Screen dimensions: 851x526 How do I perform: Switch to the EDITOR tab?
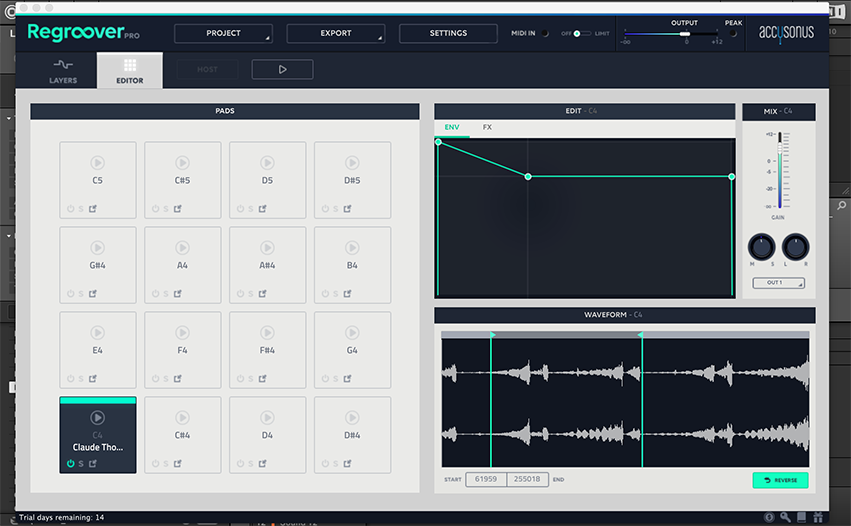(x=130, y=71)
